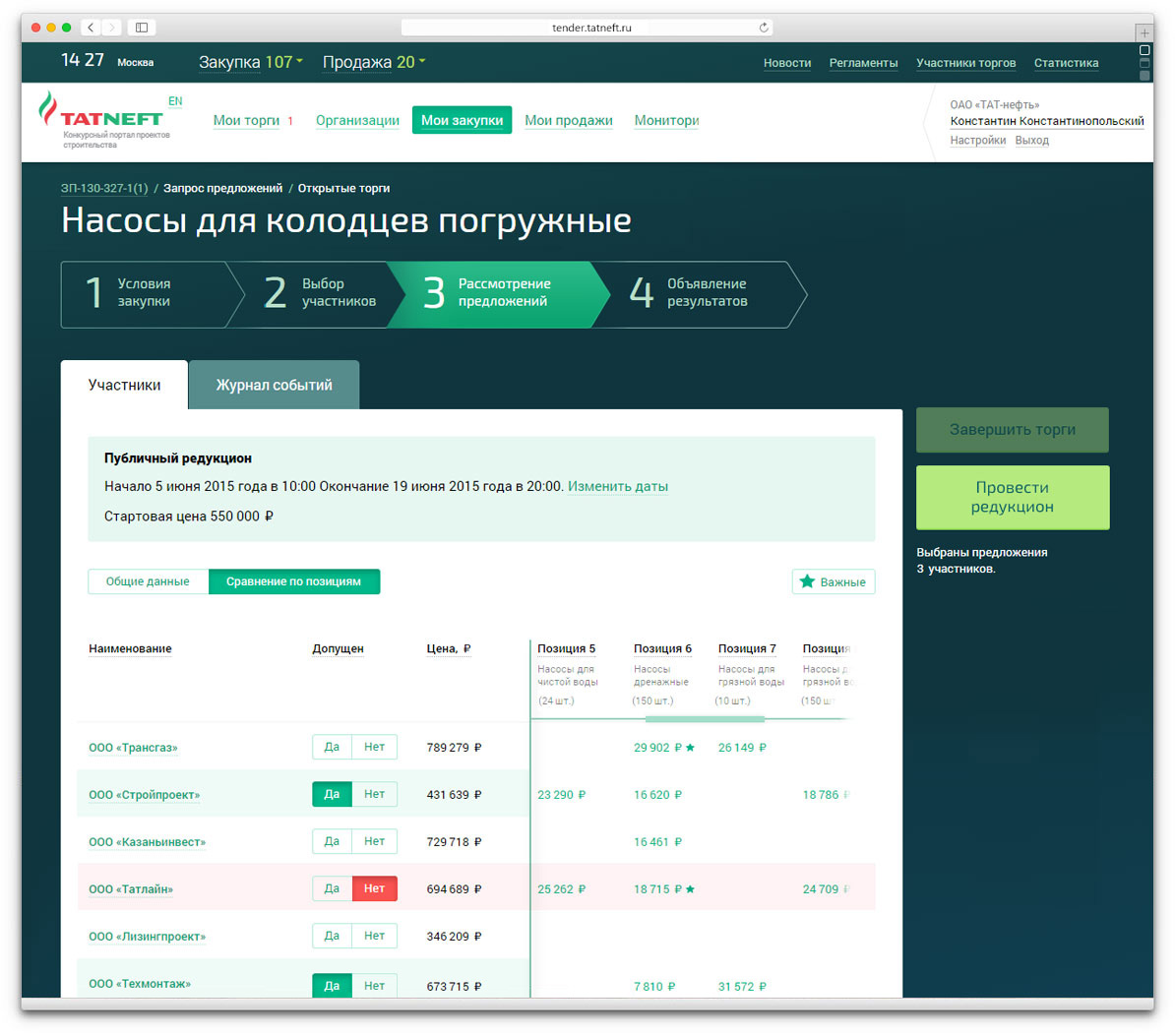
Task: Click the Изменить даты link
Action: [617, 486]
